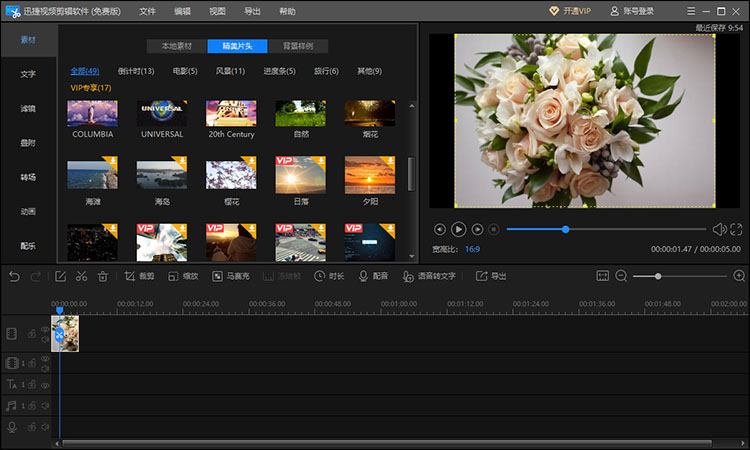Select the 裁剪 crop tool
Image resolution: width=750 pixels, height=450 pixels.
(139, 276)
